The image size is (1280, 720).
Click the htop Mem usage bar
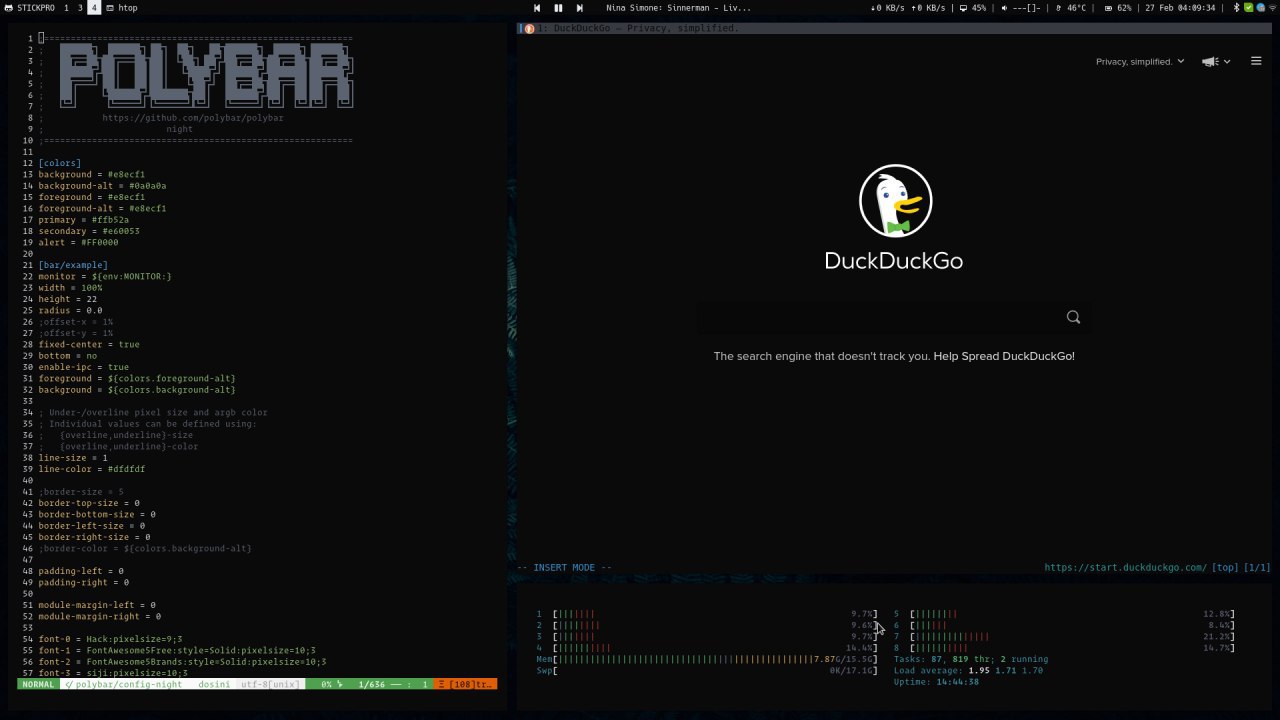707,659
